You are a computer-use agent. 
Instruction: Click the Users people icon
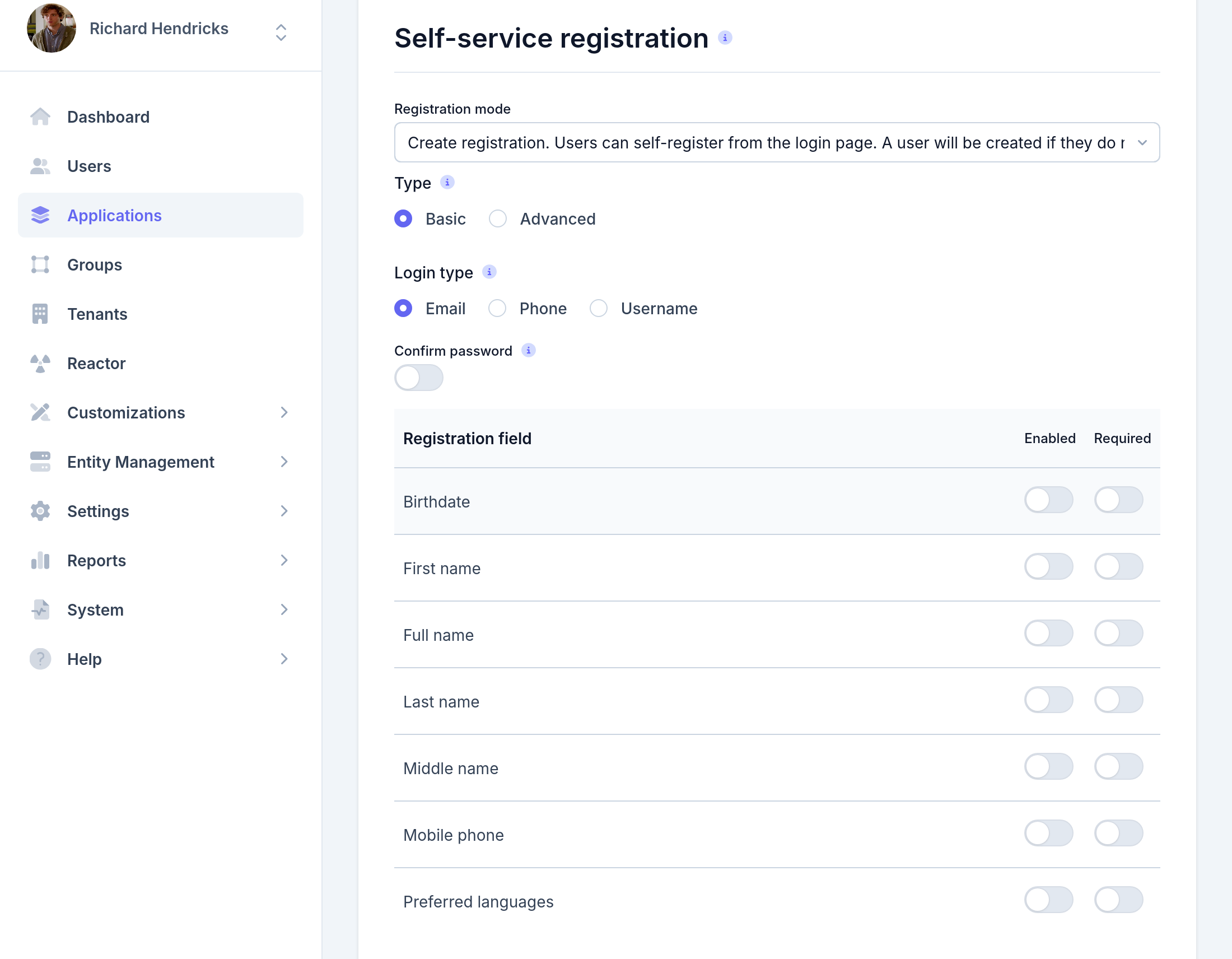pos(40,166)
